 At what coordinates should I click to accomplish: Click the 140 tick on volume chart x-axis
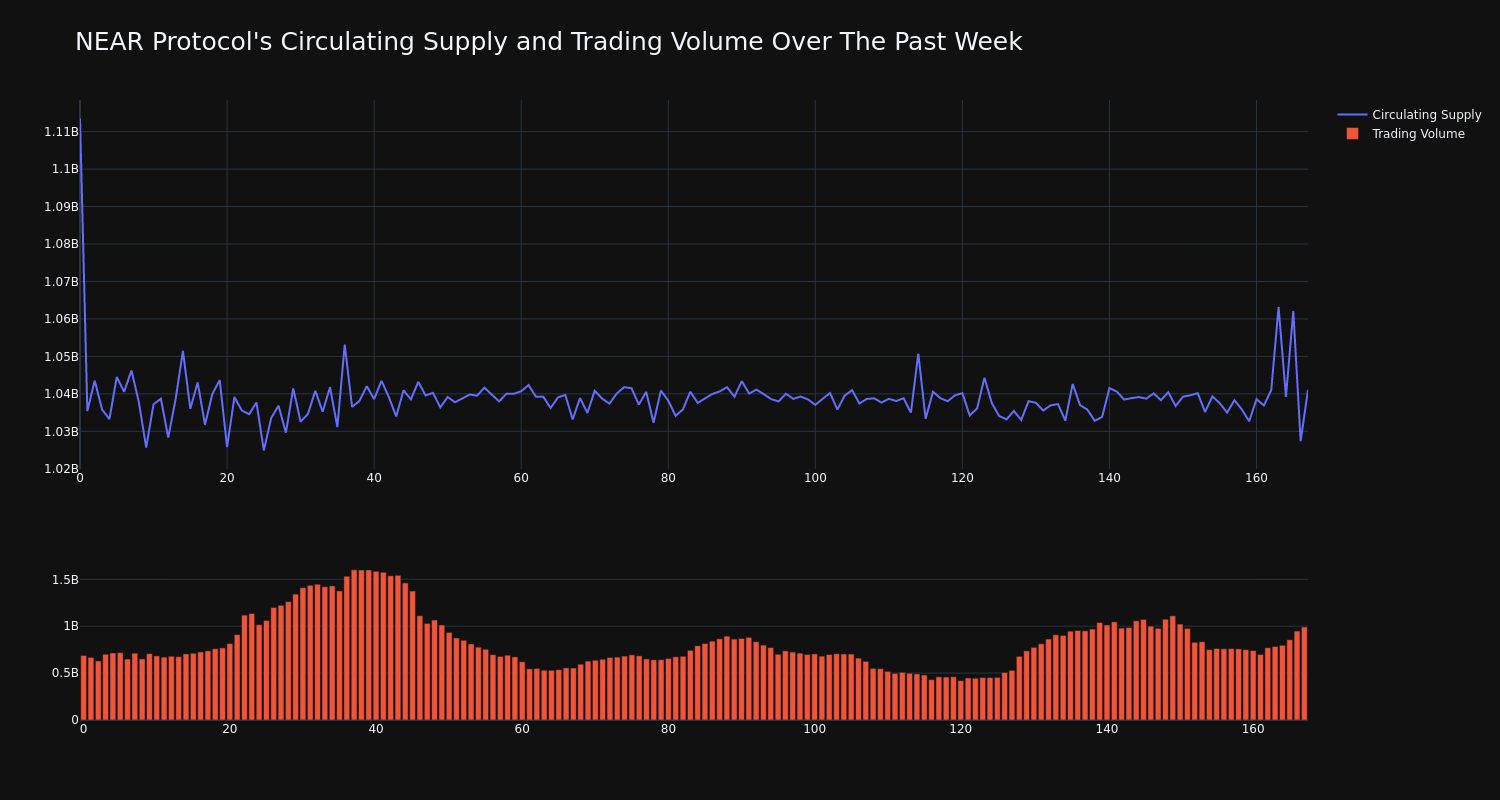(1107, 729)
